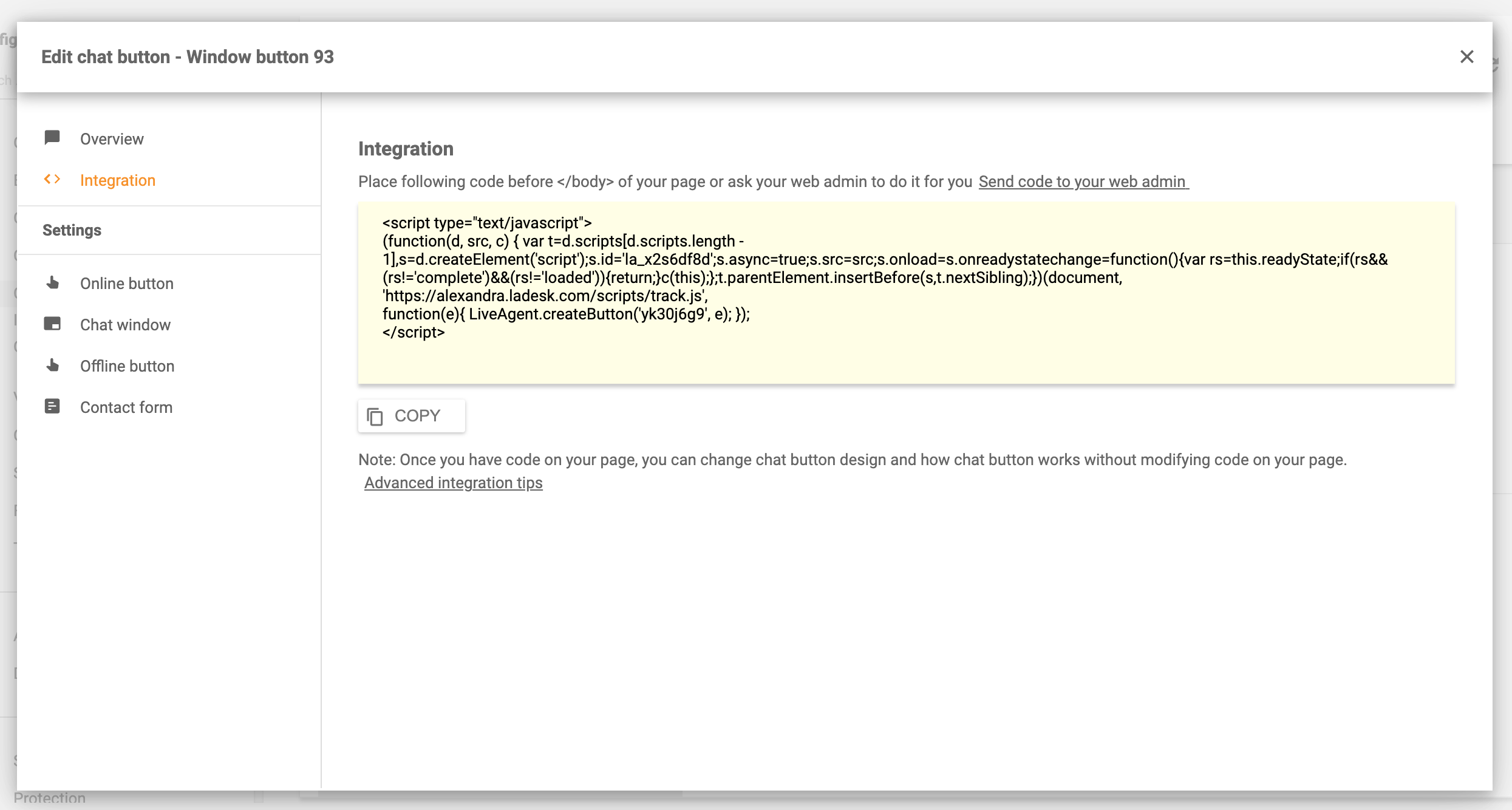Click the copy-pages icon inside COPY button

375,415
